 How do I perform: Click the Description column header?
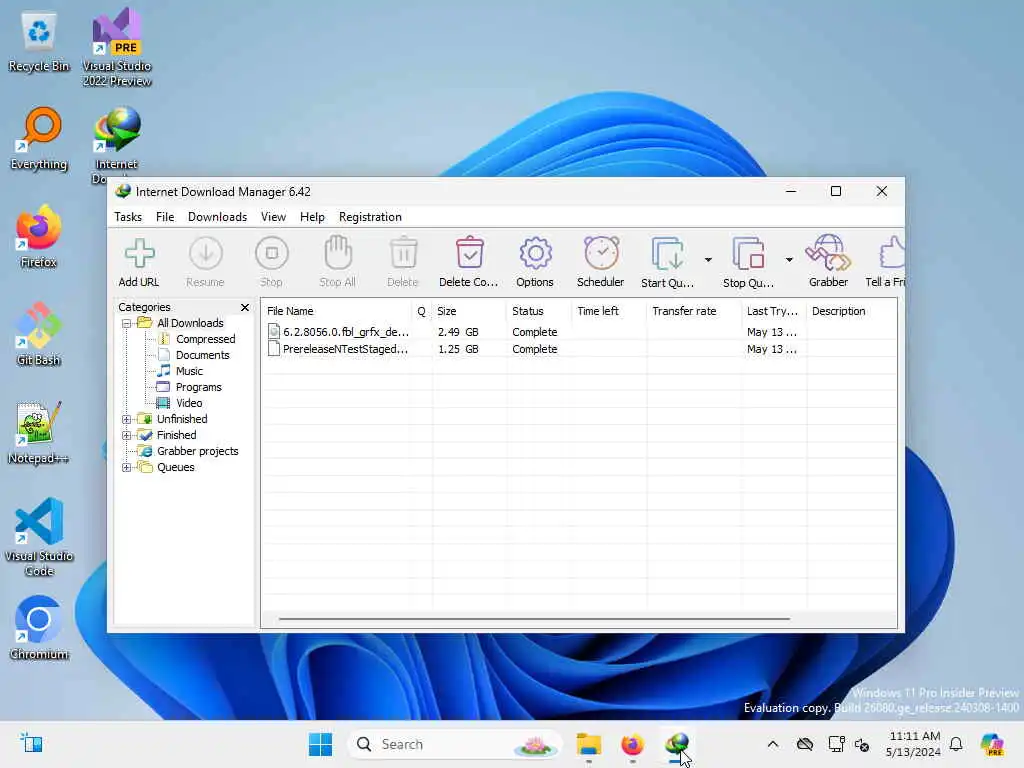point(851,311)
